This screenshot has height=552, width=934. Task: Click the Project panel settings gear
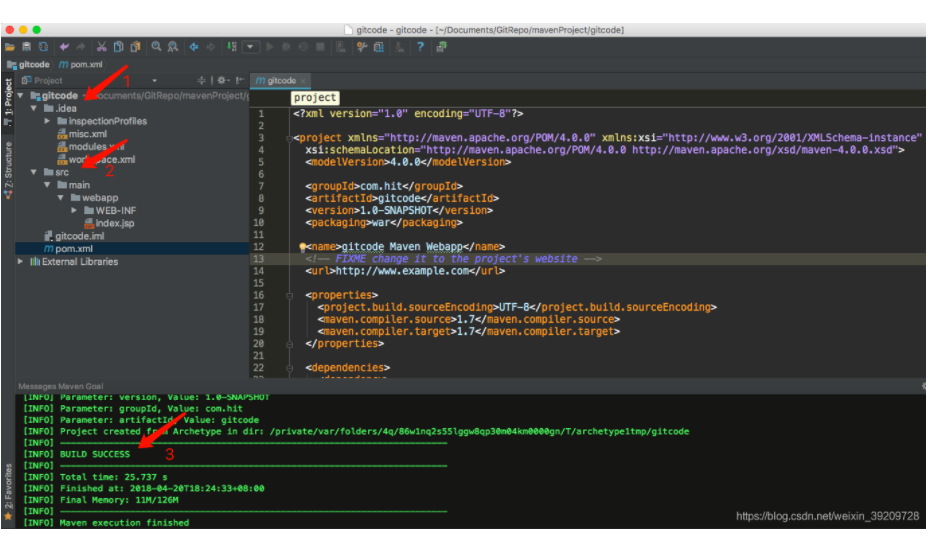[221, 80]
